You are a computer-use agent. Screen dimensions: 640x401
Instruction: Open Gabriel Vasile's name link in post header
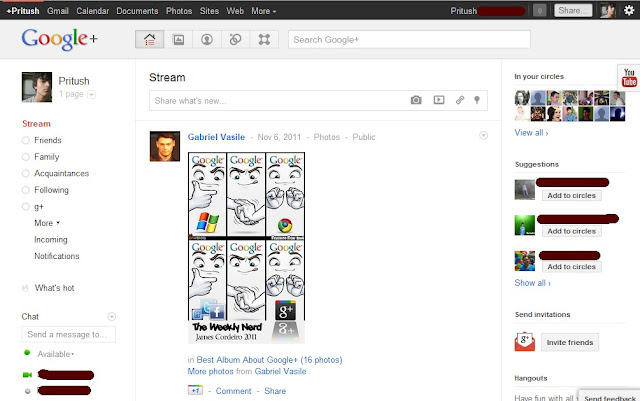pos(216,137)
